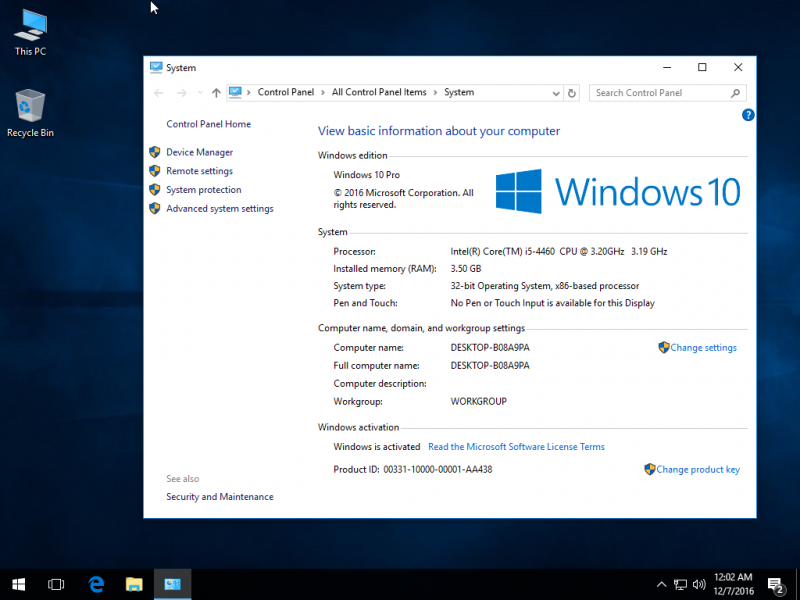The image size is (800, 600).
Task: Show hidden system tray icons
Action: click(661, 585)
